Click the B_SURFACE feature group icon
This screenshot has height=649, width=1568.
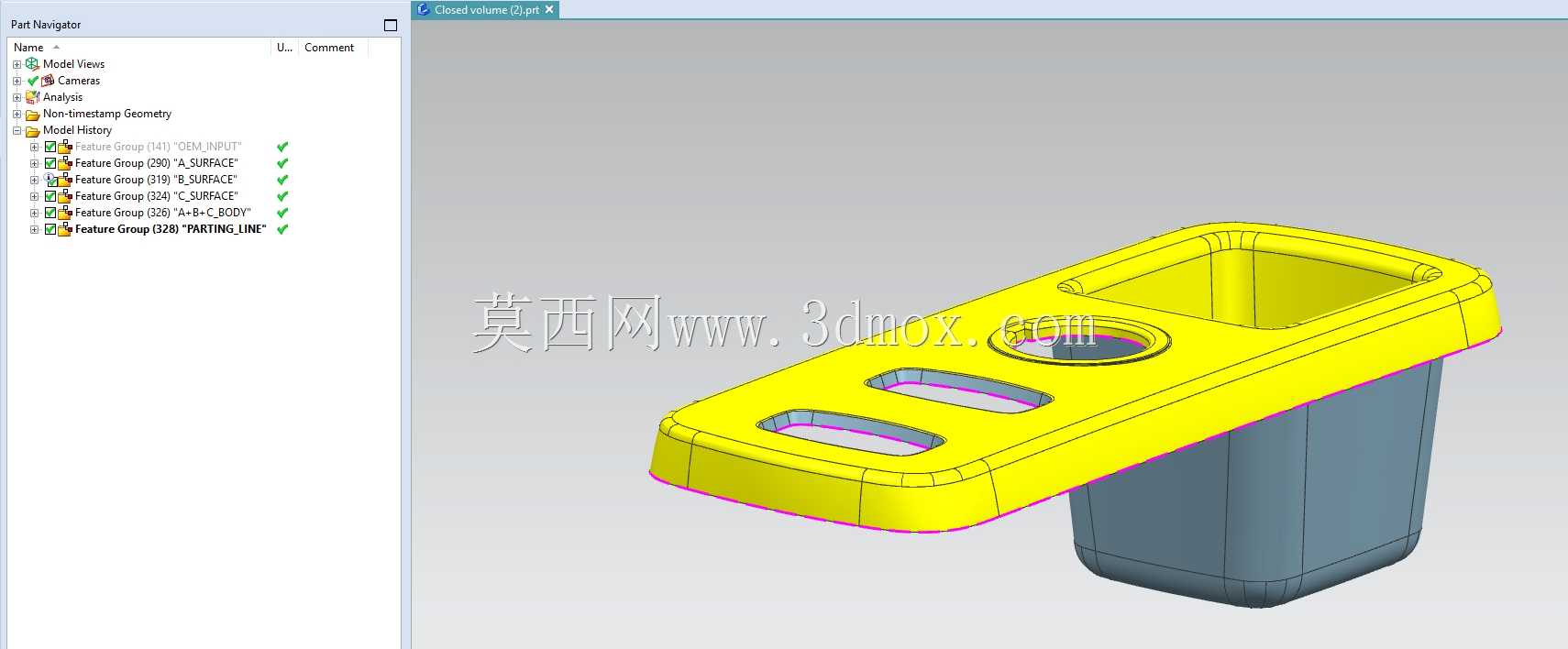coord(65,180)
